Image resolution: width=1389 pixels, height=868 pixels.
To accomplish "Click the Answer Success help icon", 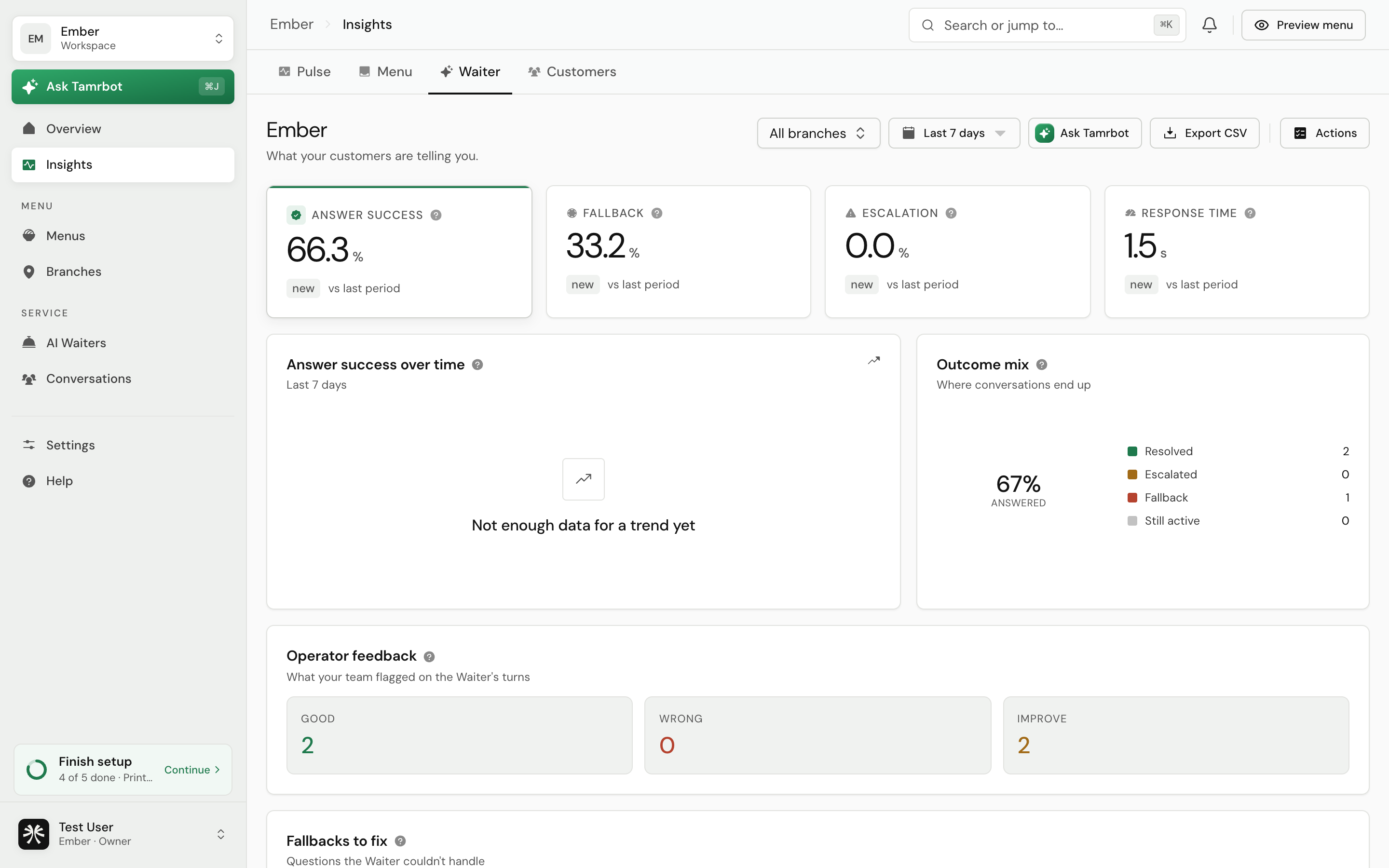I will point(436,215).
